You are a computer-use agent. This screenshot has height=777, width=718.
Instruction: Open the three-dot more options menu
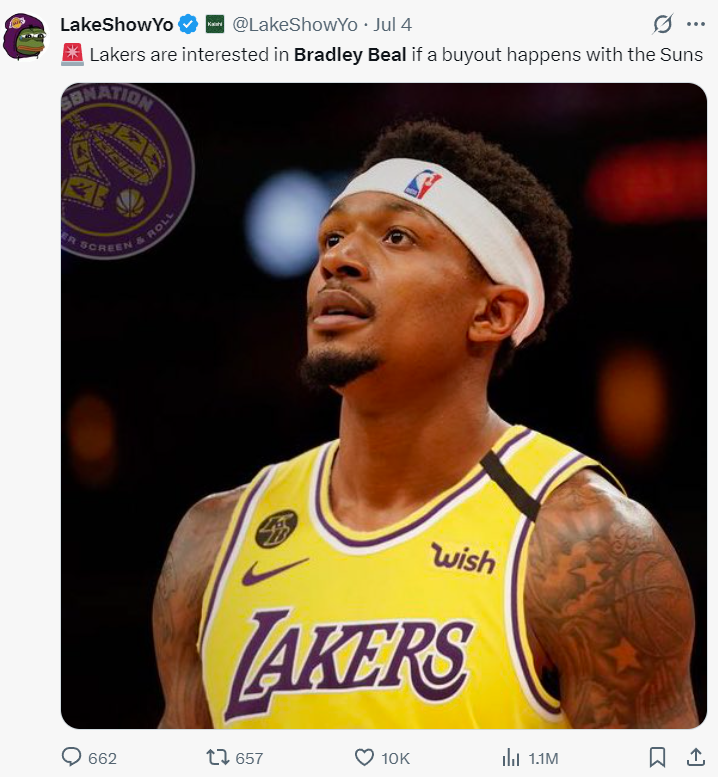[x=696, y=24]
